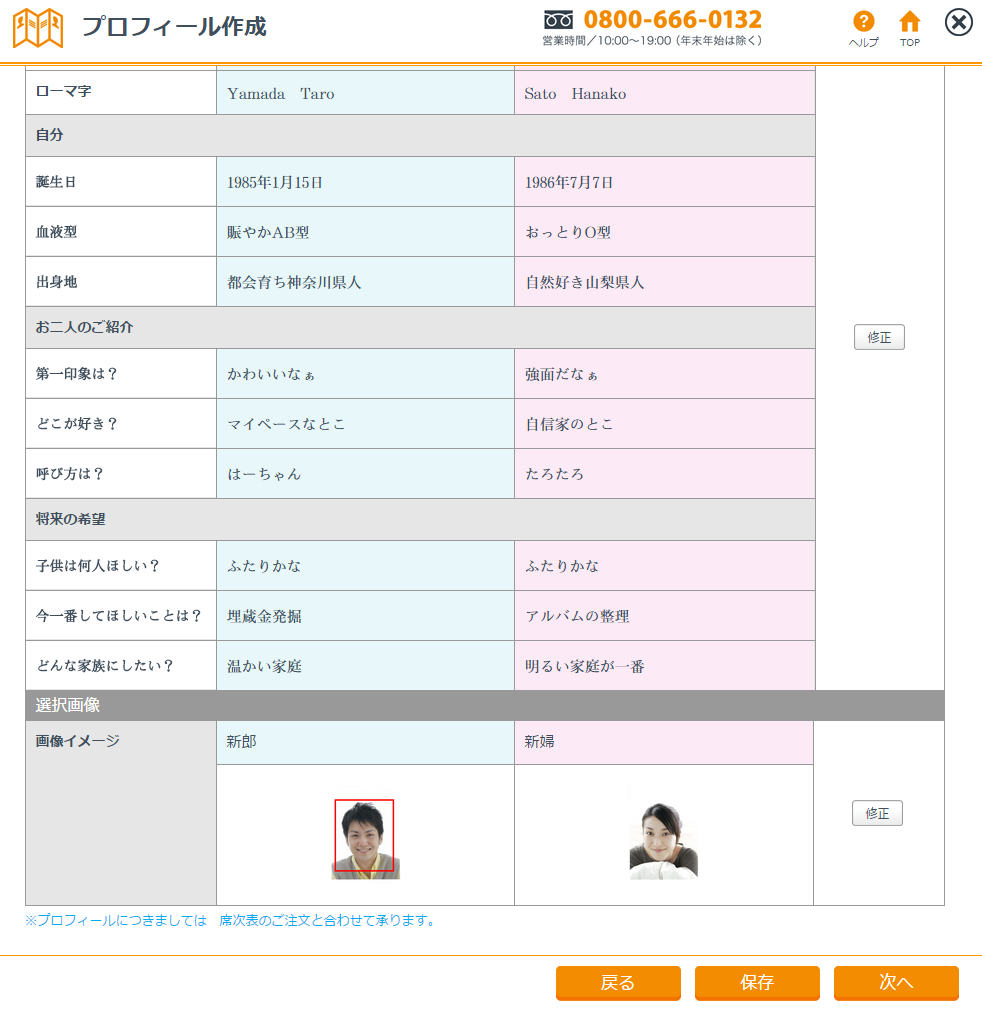
Task: Select the groom's photo thumbnail
Action: (365, 839)
